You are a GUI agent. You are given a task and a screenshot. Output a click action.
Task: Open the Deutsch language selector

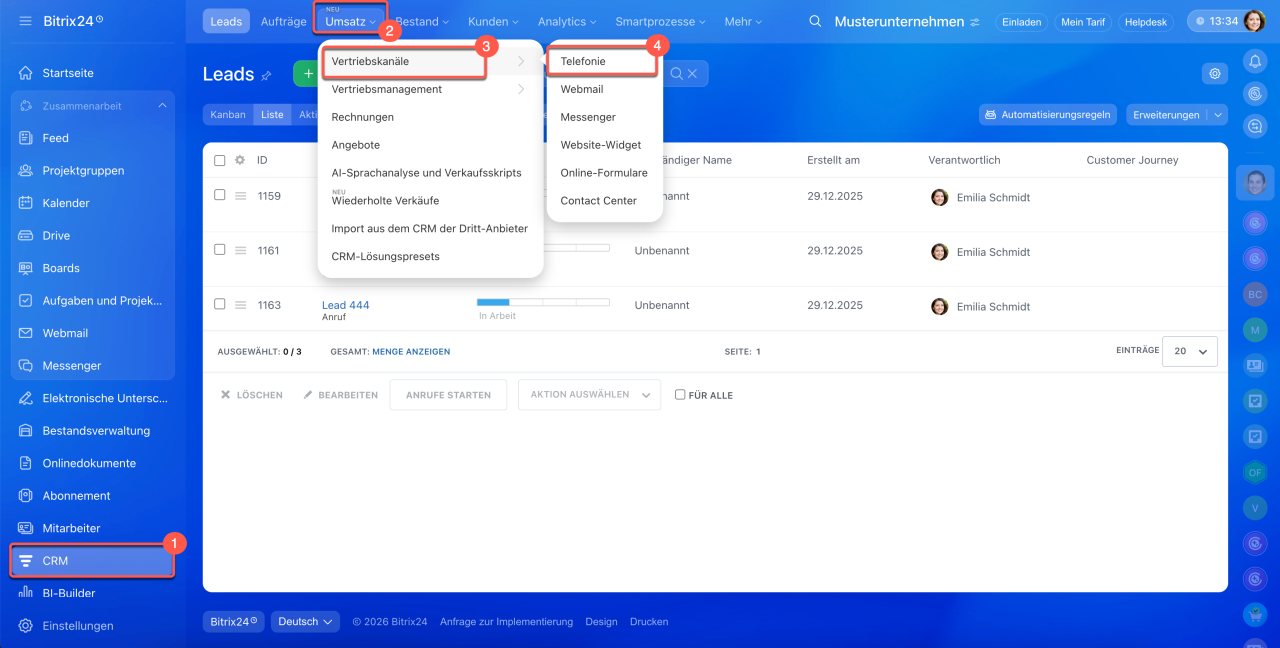(305, 621)
